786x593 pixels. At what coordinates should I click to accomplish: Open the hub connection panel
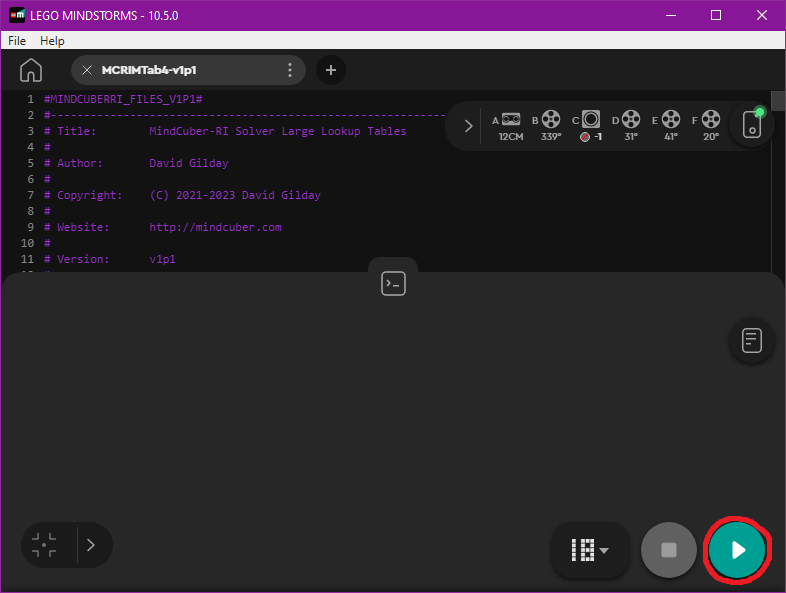(752, 126)
